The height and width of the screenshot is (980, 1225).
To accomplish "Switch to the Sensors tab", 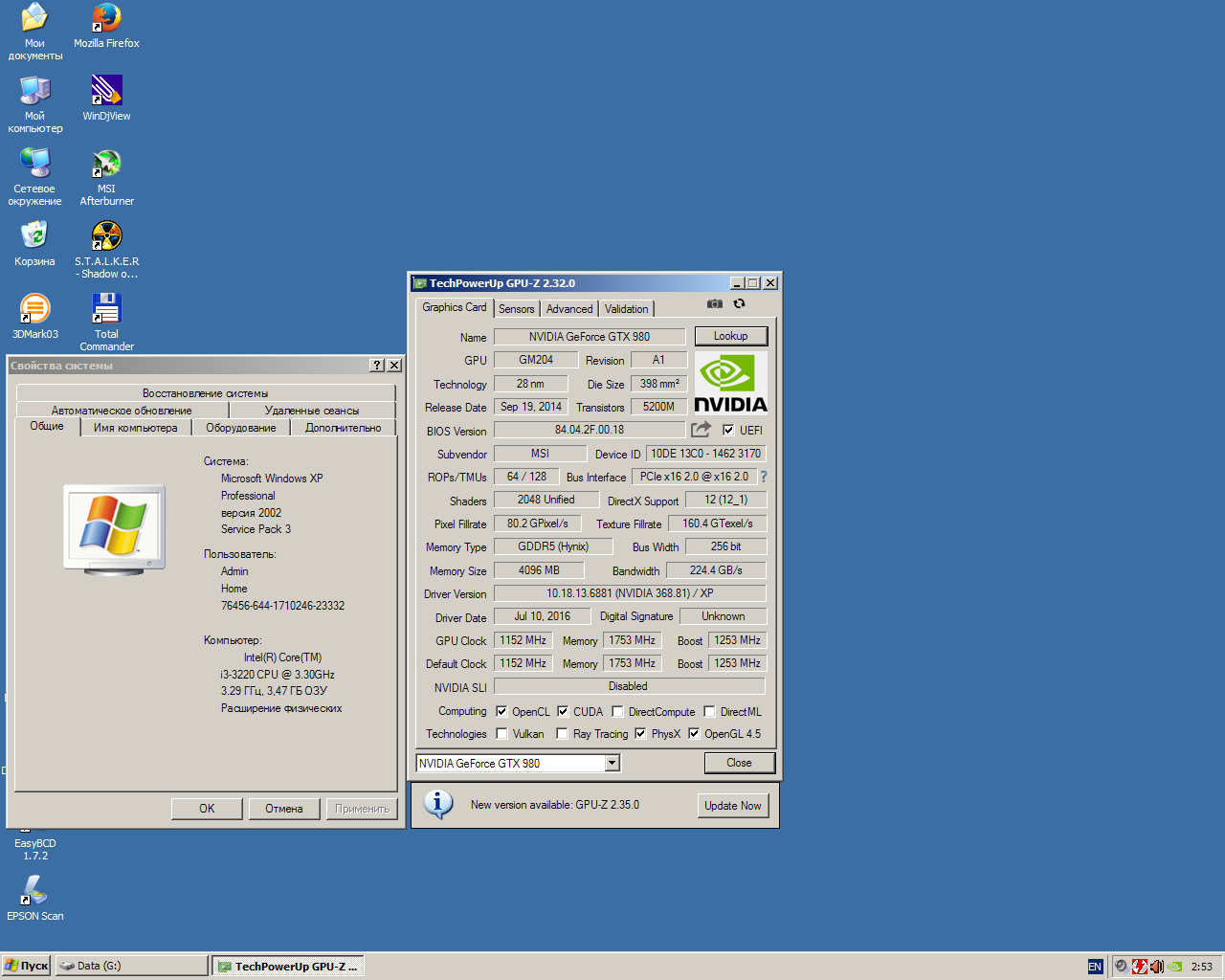I will tap(517, 309).
